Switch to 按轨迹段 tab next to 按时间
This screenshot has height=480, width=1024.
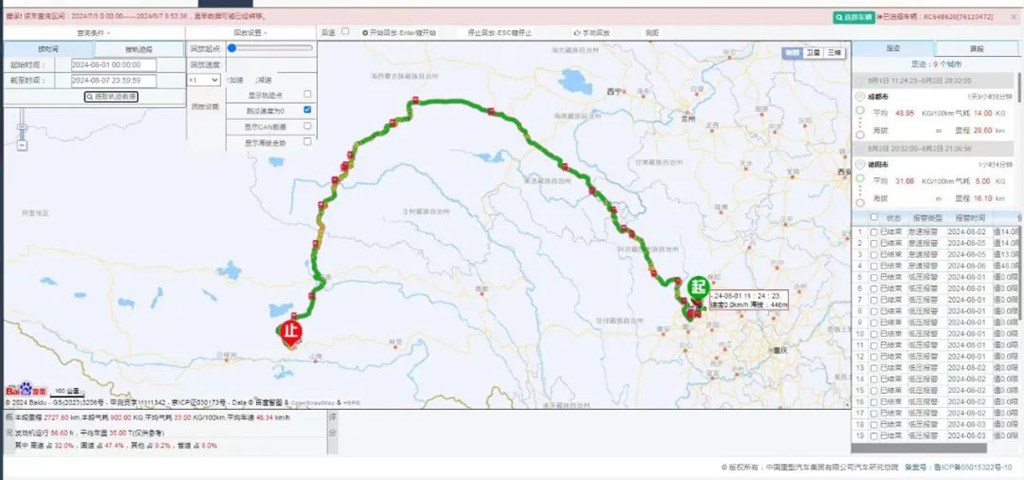tap(139, 49)
